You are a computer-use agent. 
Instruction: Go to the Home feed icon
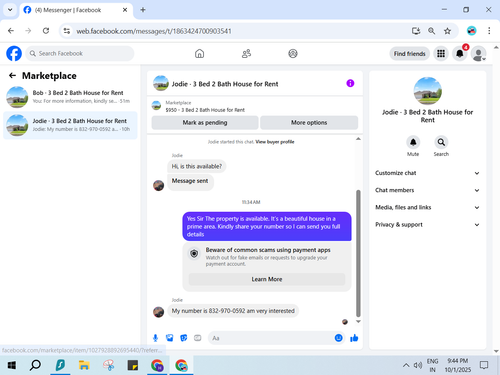point(199,54)
